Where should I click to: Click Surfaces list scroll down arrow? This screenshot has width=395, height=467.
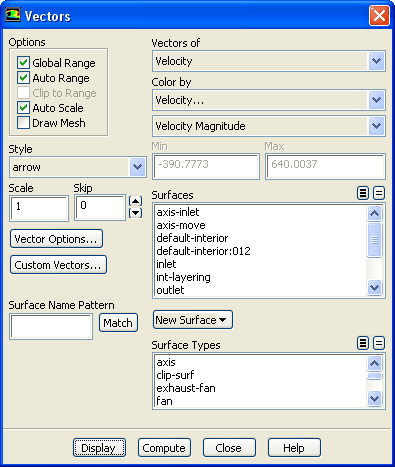[x=375, y=287]
